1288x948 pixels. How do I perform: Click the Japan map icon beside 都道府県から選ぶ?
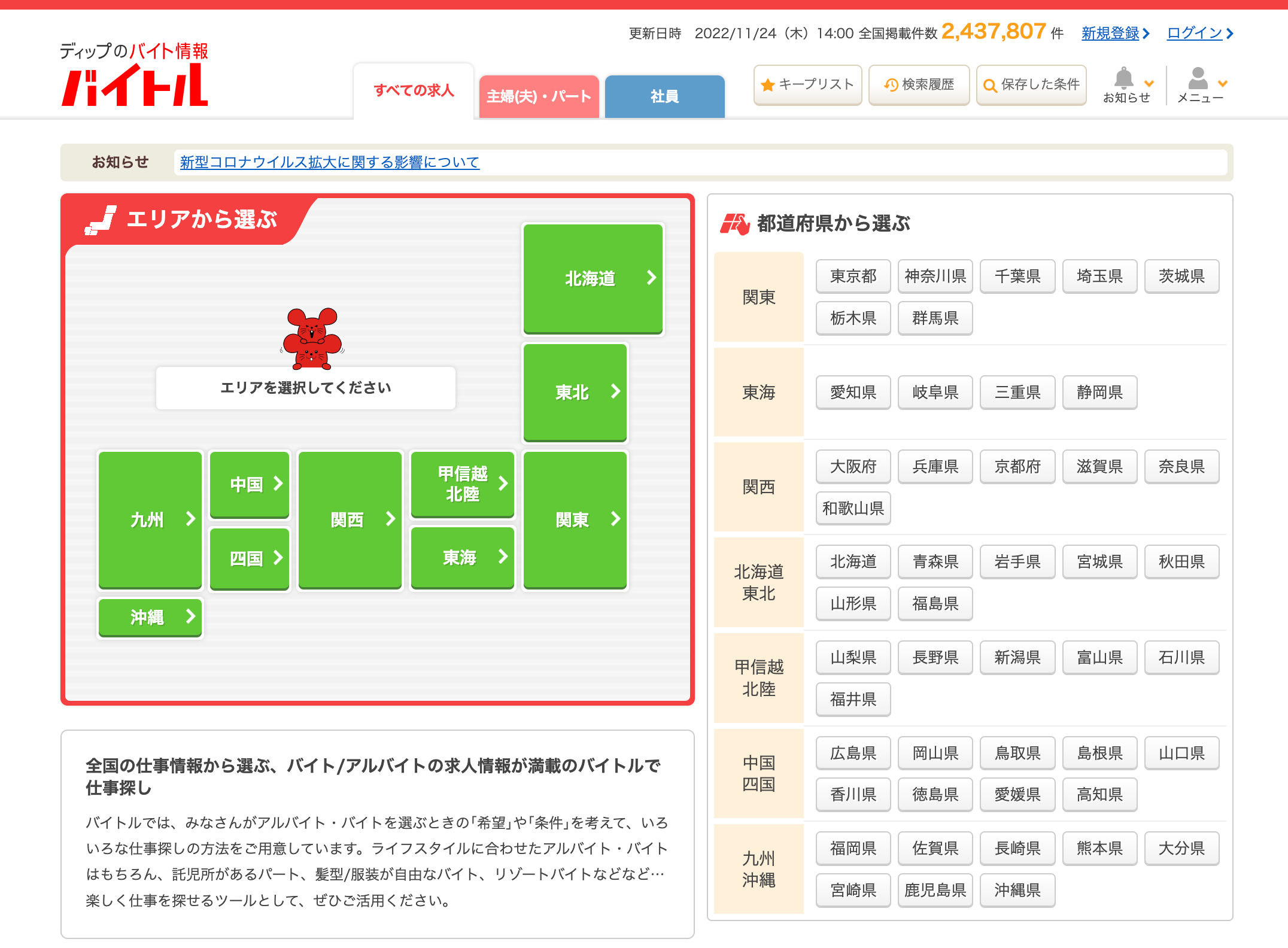pyautogui.click(x=734, y=224)
